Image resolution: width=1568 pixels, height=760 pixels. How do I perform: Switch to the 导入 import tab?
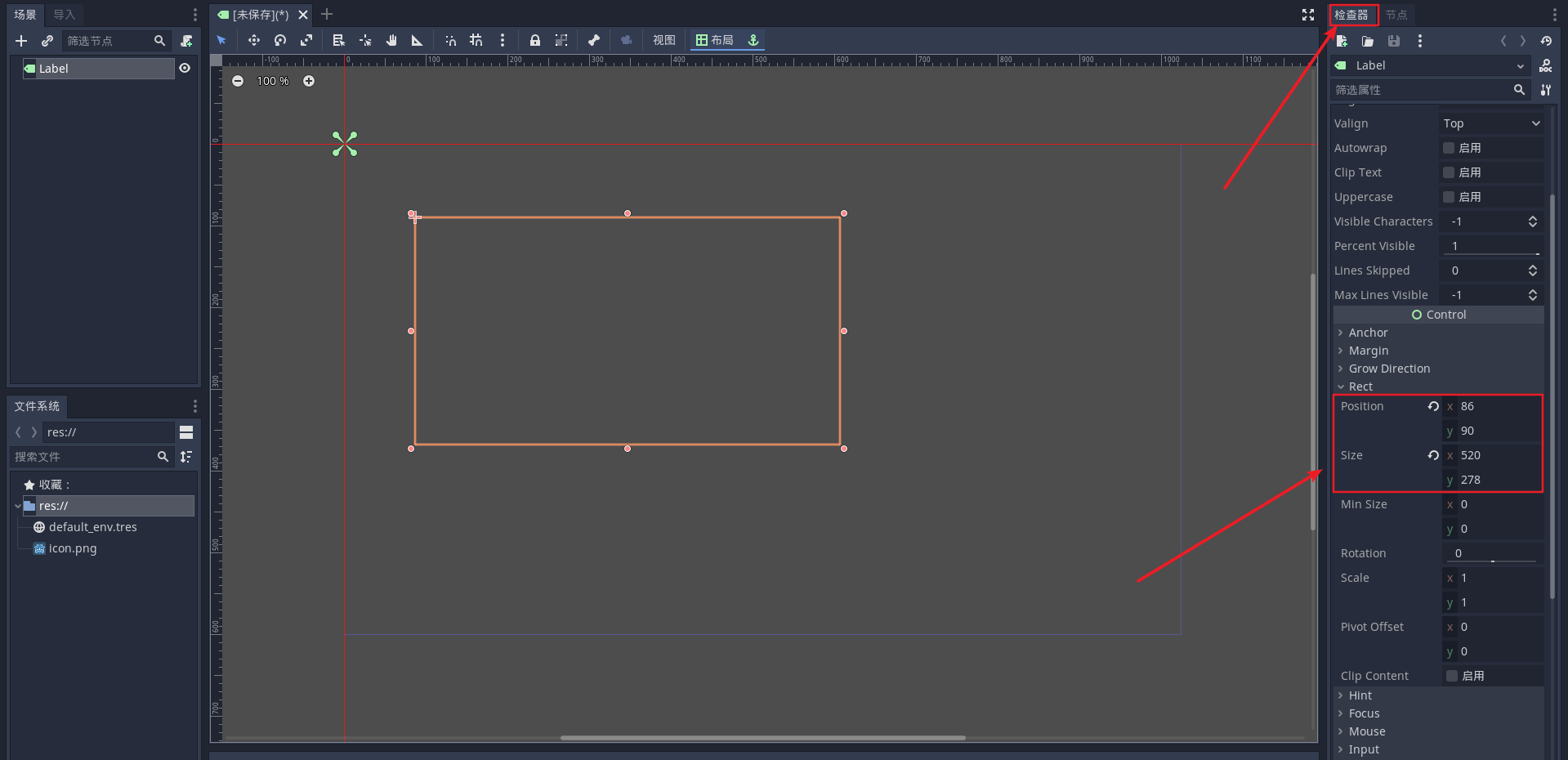point(64,15)
